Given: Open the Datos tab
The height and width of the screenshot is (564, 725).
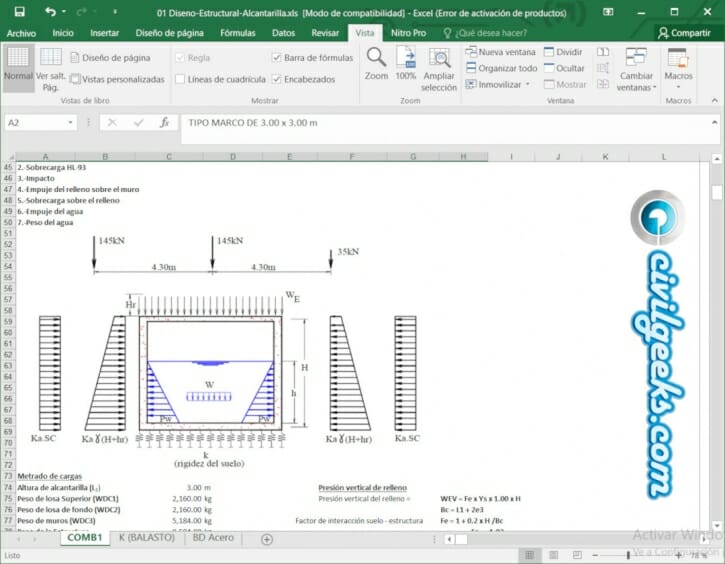Looking at the screenshot, I should (x=283, y=33).
